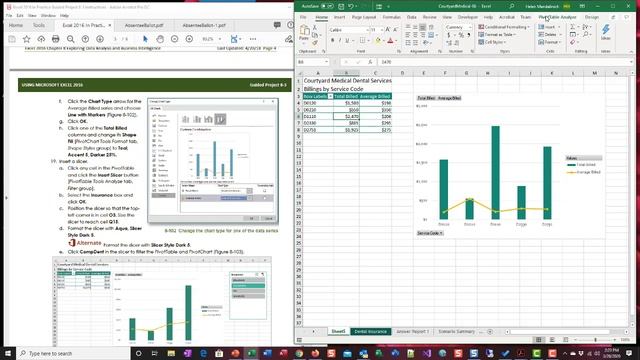The image size is (640, 360).
Task: Open the PivotTable Analyze ribbon tab
Action: [x=557, y=17]
